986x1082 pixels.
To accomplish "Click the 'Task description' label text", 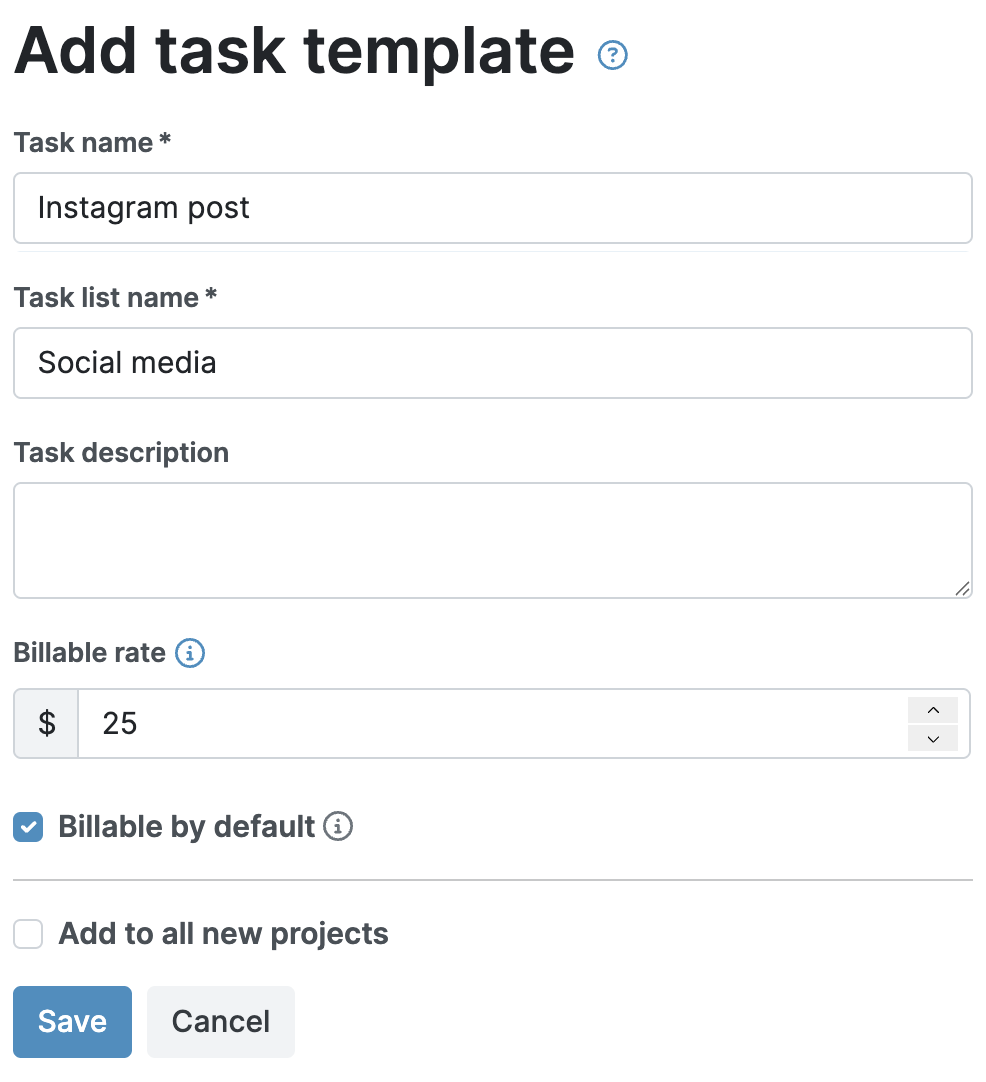I will (121, 453).
